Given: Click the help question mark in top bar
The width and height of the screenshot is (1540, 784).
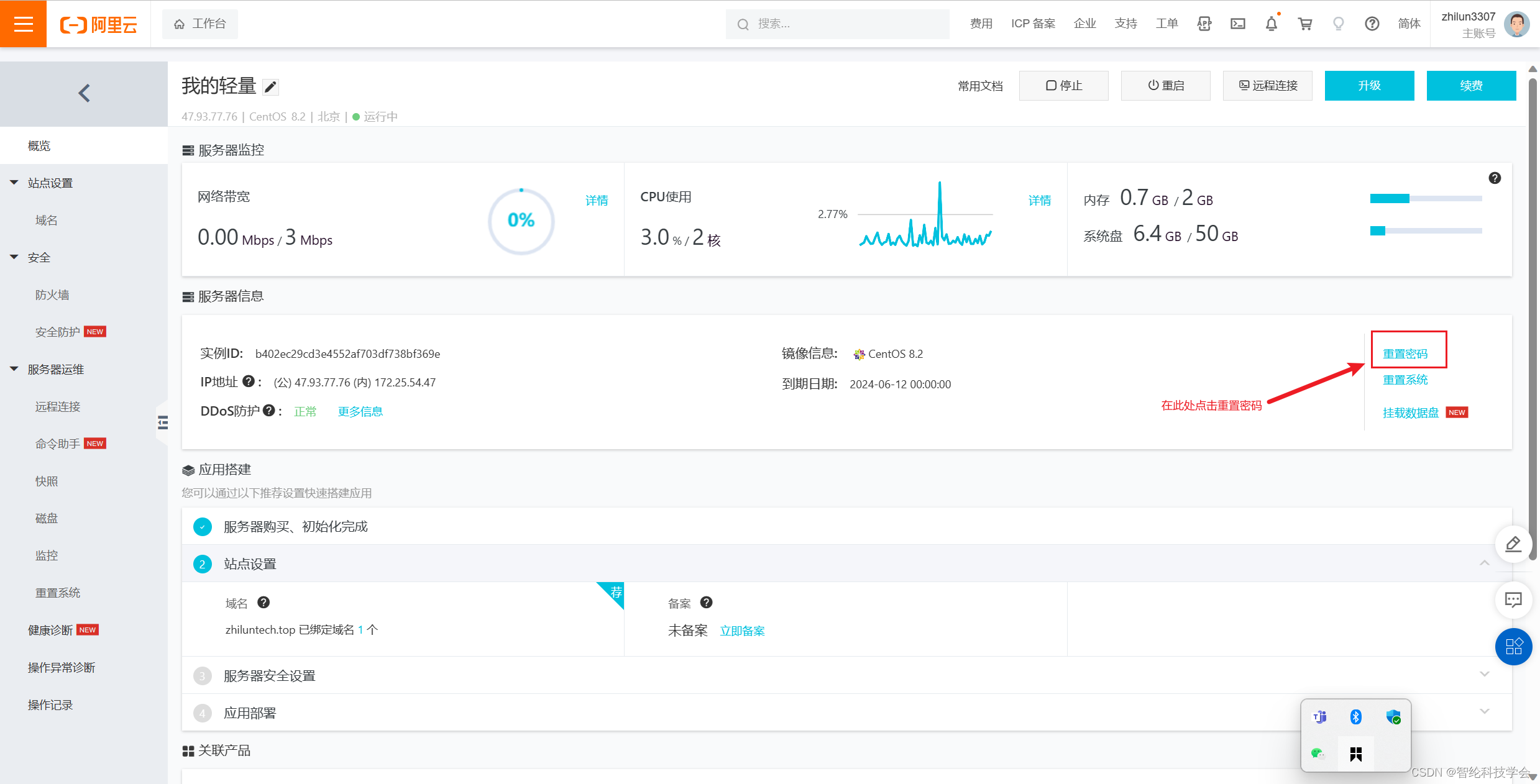Looking at the screenshot, I should click(1372, 24).
